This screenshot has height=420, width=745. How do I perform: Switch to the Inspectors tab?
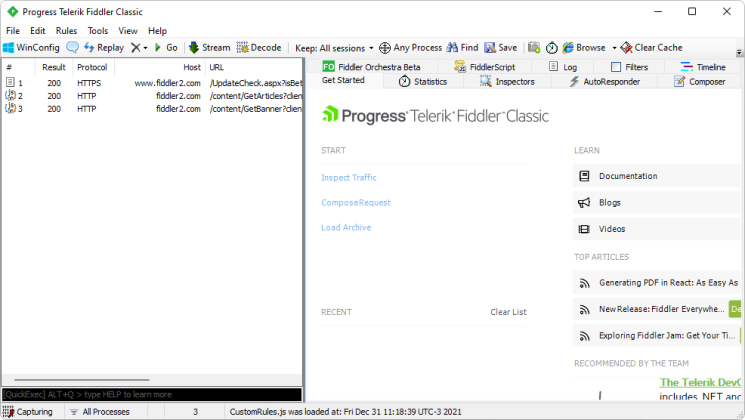click(x=507, y=82)
